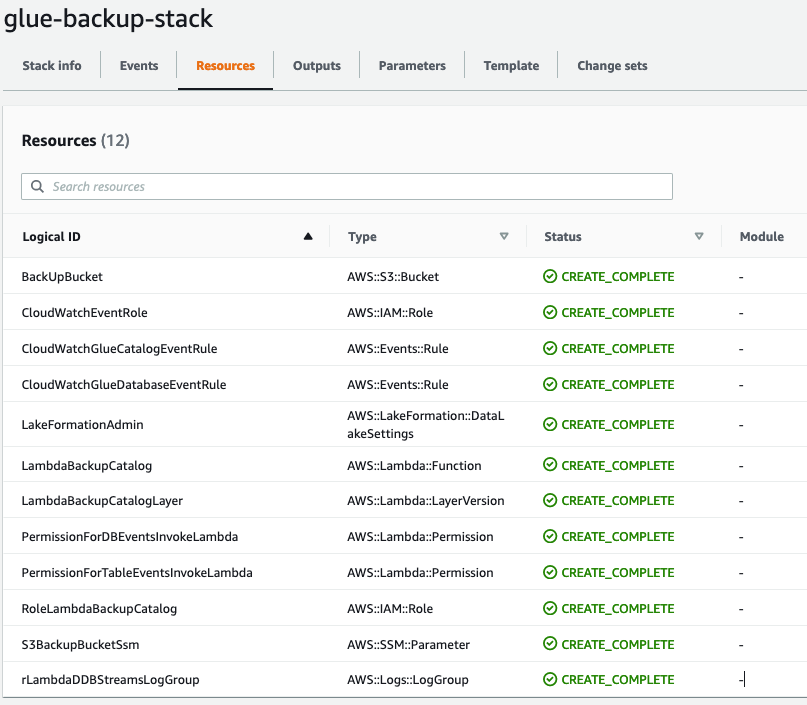Click CloudWatchEventRole status check icon

pyautogui.click(x=550, y=313)
